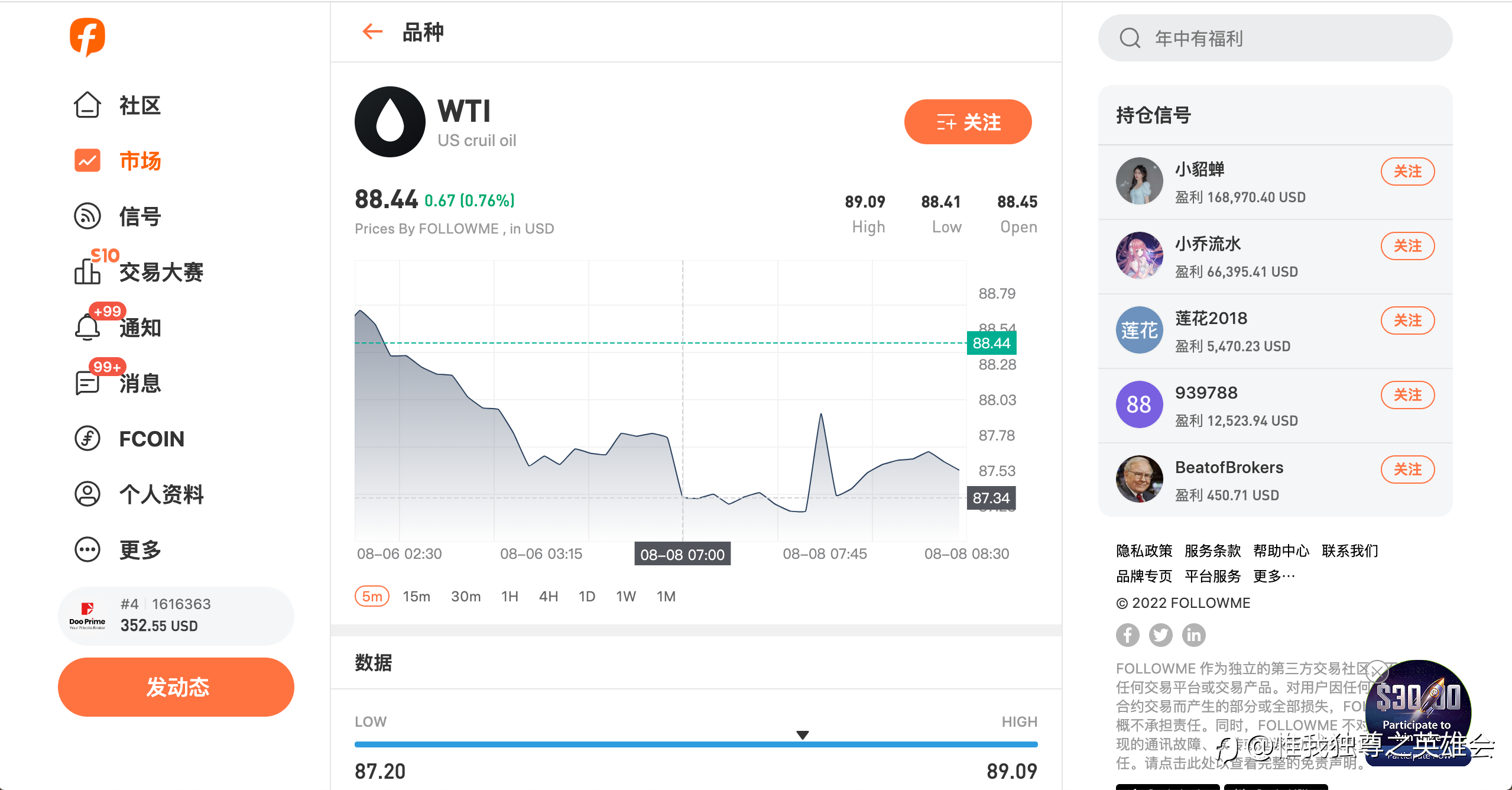
Task: Open 莲花2018 avatar
Action: [1139, 331]
